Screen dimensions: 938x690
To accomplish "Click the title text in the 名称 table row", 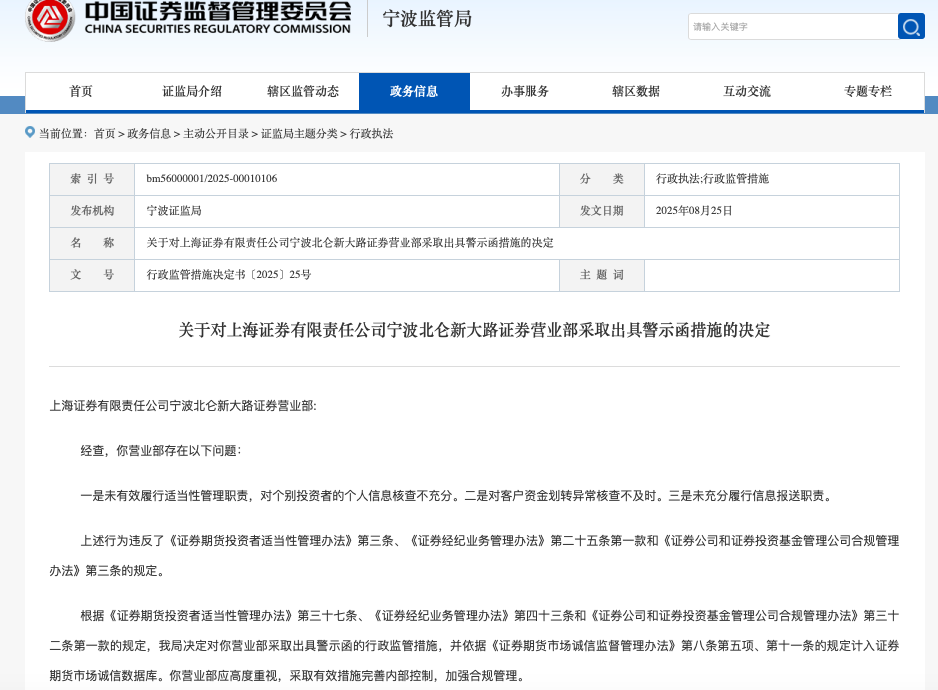I will click(350, 243).
